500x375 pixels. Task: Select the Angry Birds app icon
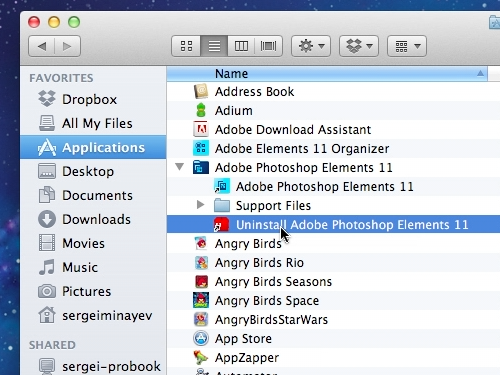point(201,243)
